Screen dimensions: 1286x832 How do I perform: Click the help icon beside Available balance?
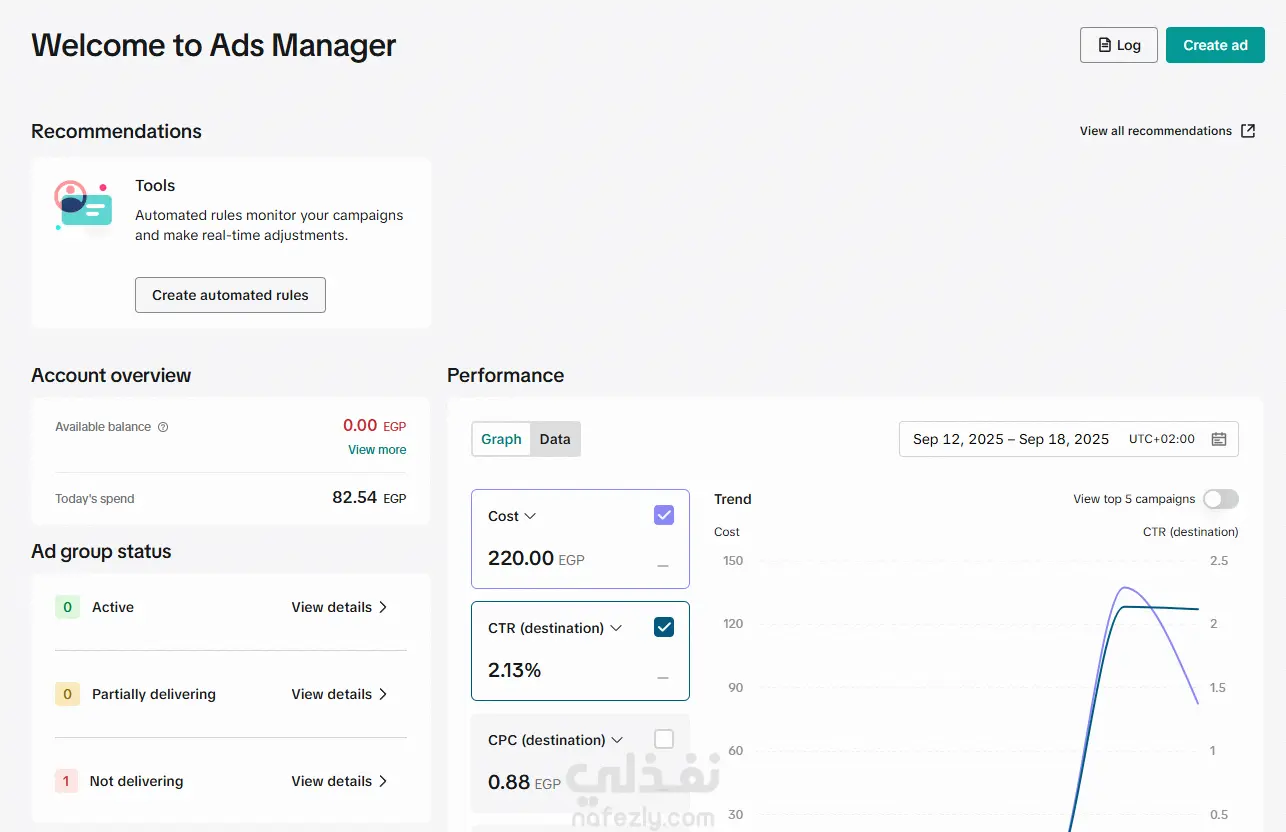[x=163, y=427]
